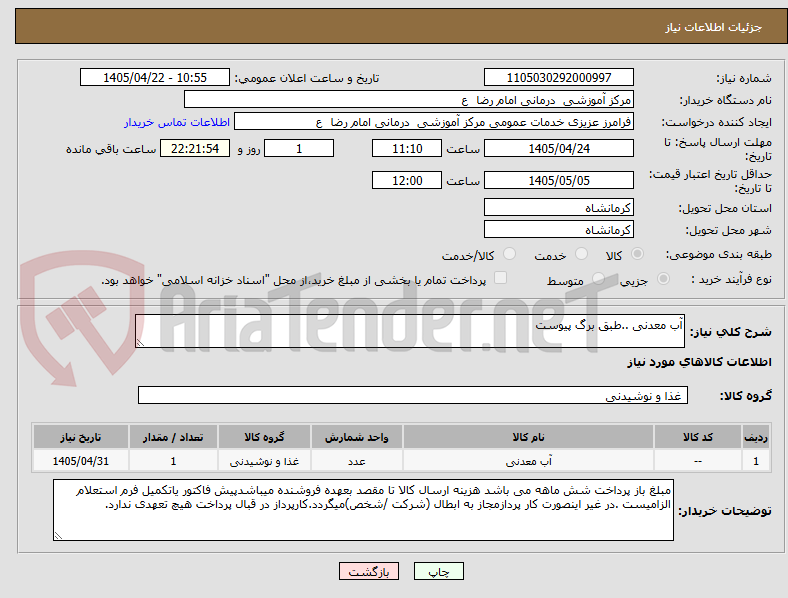Click the استان محل تحویل field
788x598 pixels.
558,207
